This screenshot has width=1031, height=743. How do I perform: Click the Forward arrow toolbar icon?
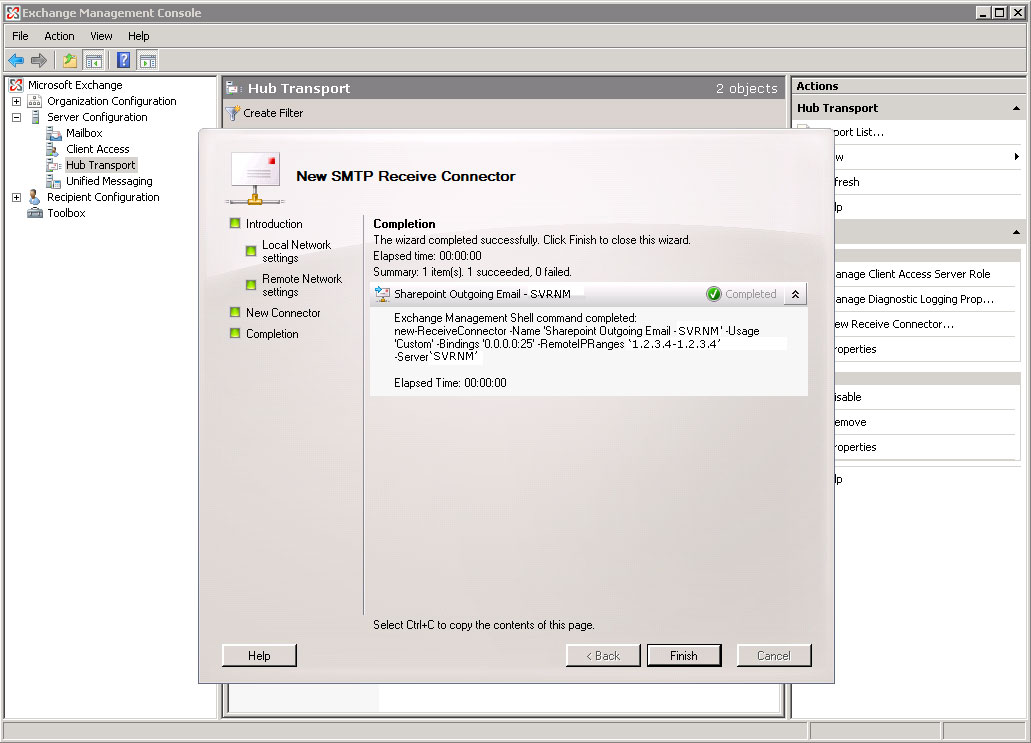click(39, 60)
